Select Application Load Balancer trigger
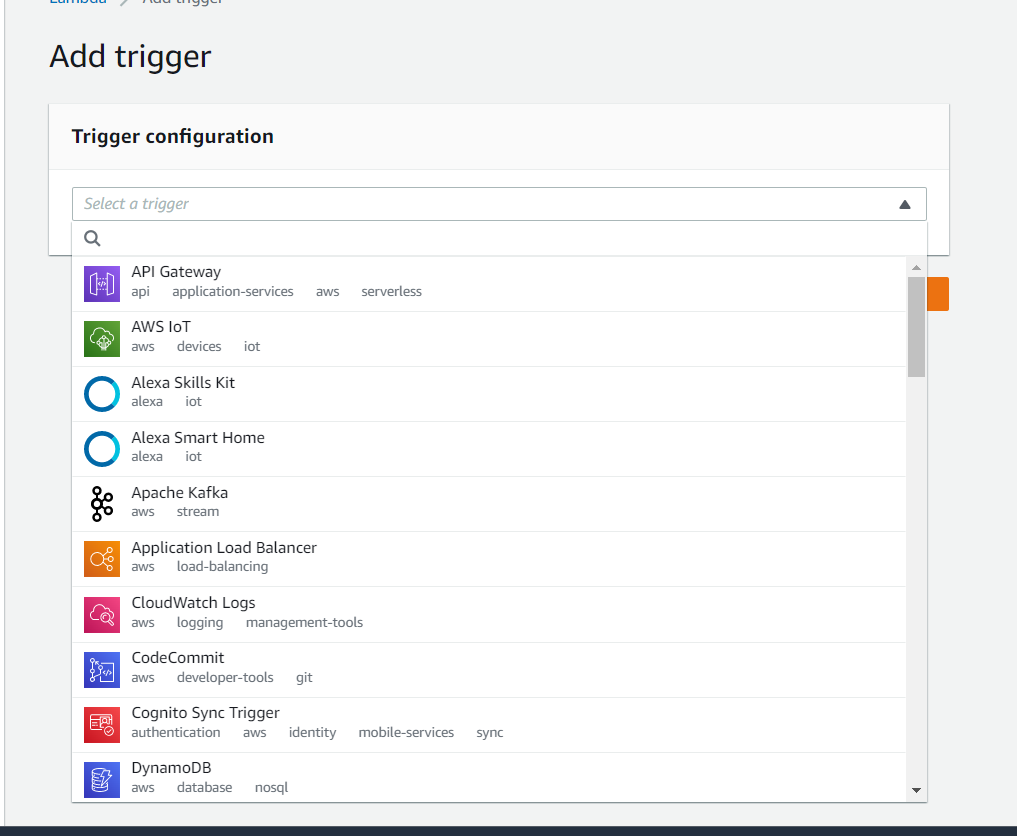The image size is (1017, 836). 489,560
